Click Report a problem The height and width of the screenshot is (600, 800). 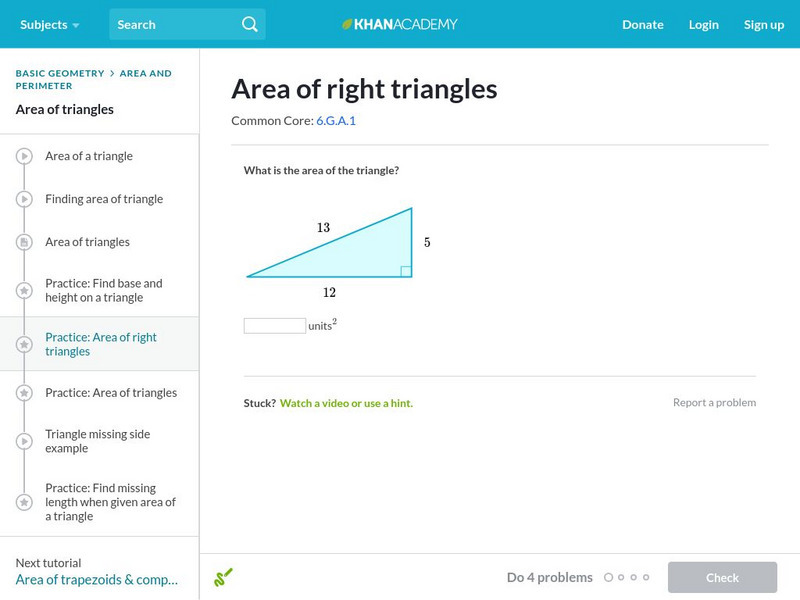(714, 402)
